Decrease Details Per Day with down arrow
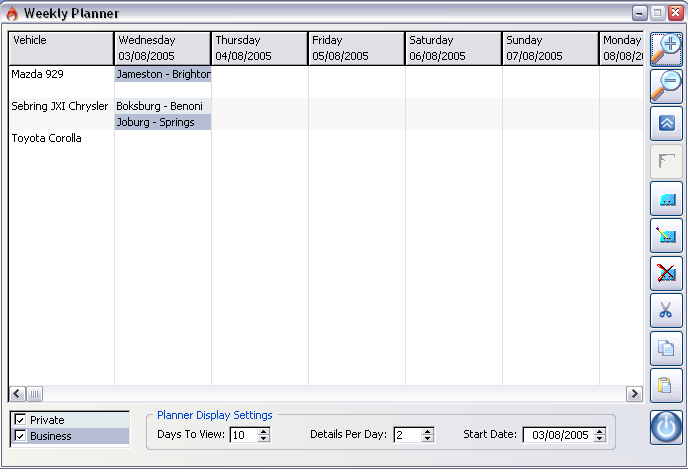Viewport: 688px width, 469px height. 427,439
